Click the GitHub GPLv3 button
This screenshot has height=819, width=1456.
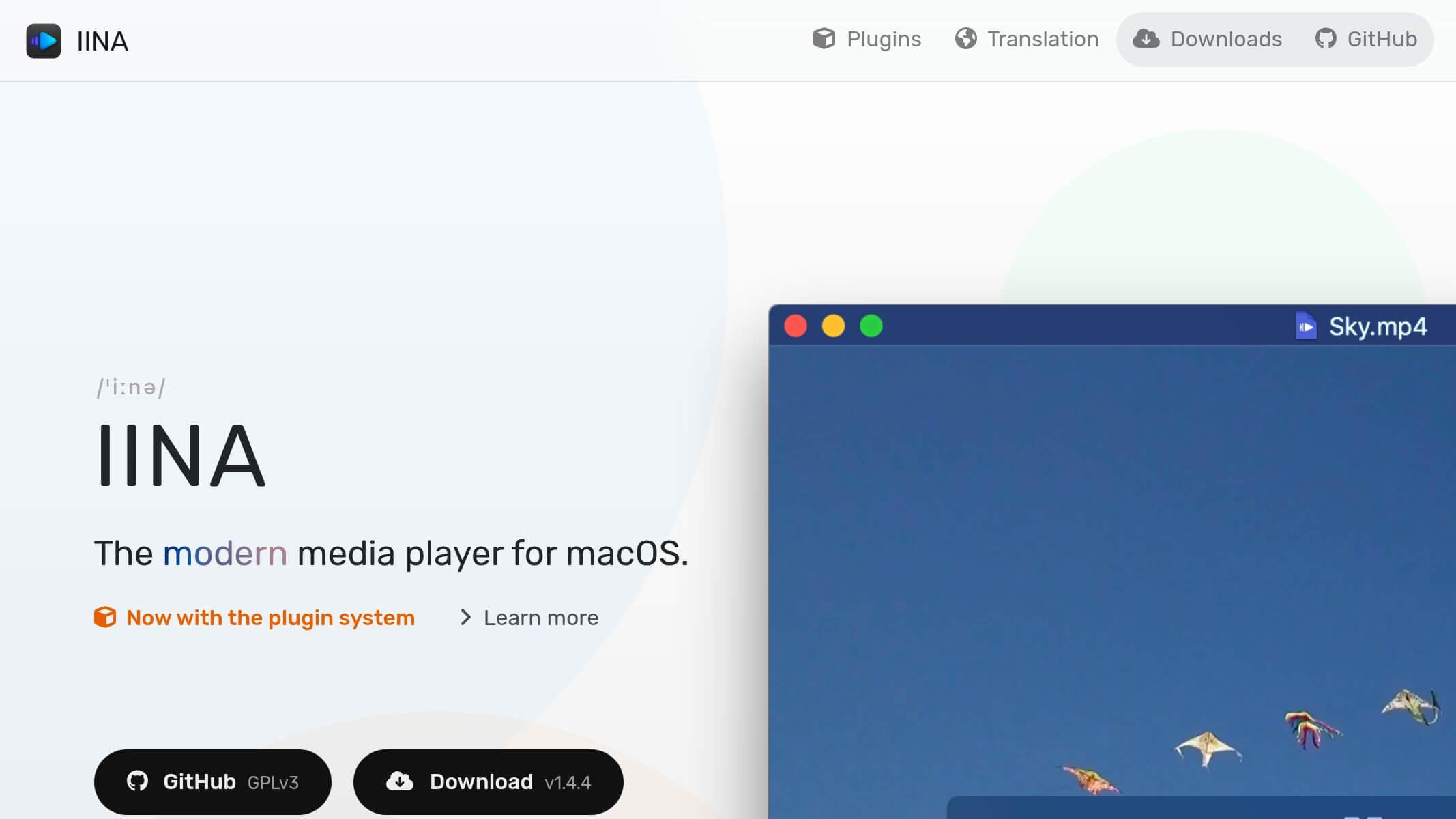[x=213, y=781]
